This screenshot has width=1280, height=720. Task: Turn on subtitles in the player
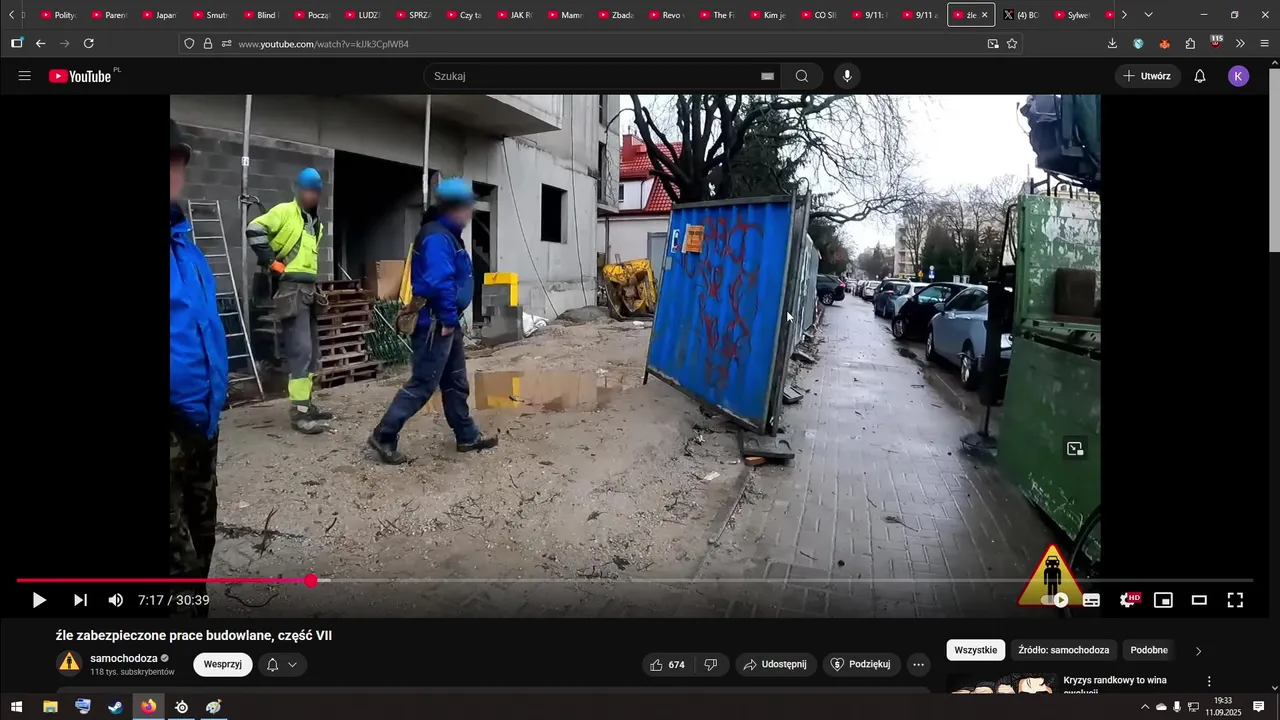[1091, 600]
